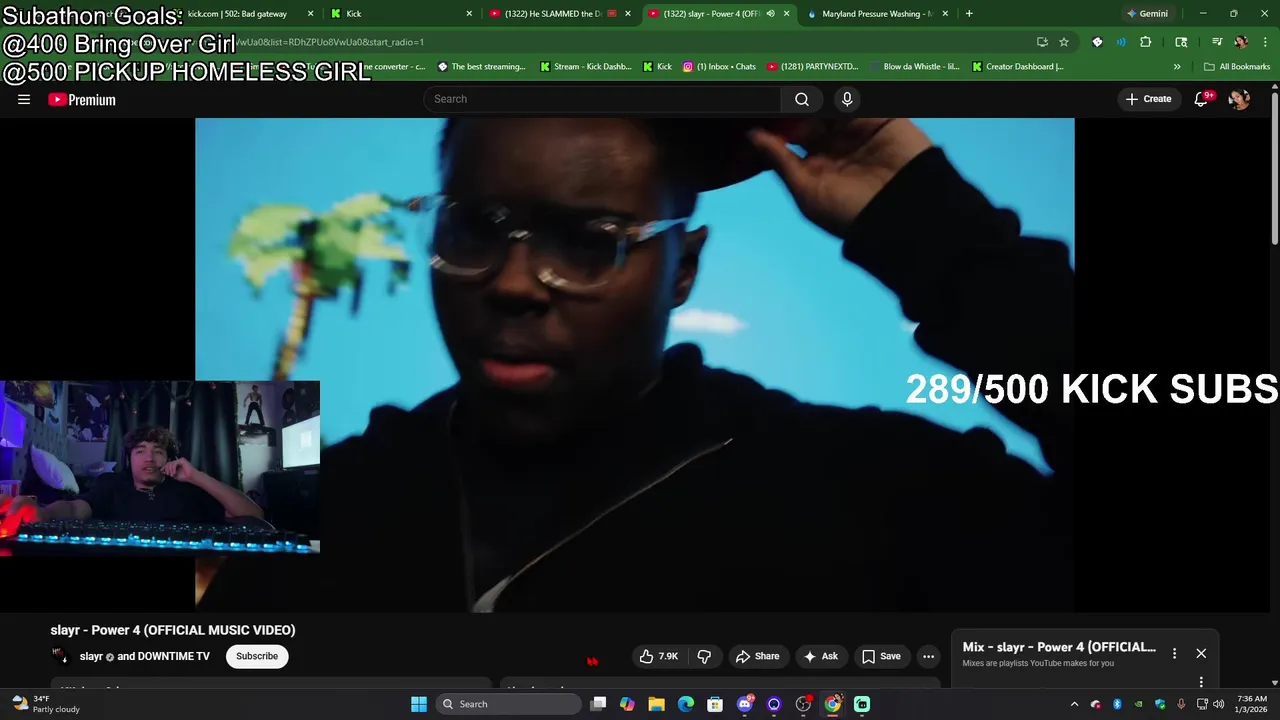Subscribe to slayr and DOWNTIME TV
This screenshot has width=1280, height=720.
pos(257,656)
